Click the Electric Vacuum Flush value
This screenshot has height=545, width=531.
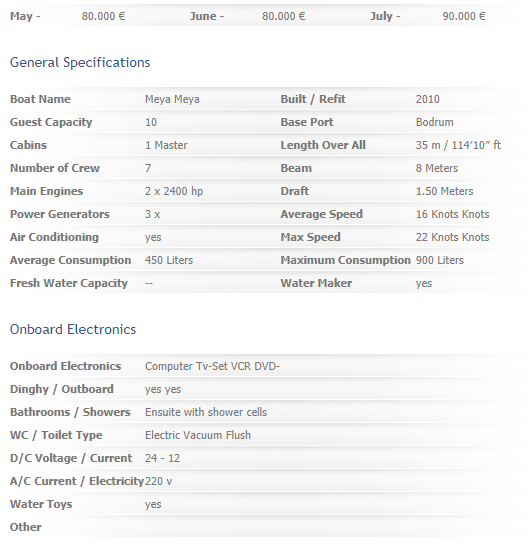tap(198, 435)
